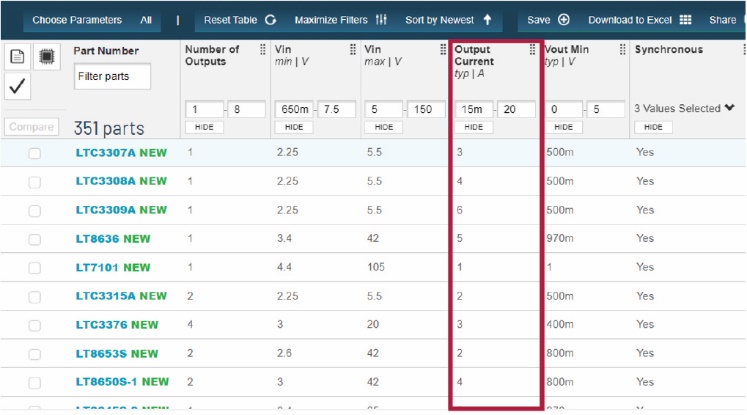This screenshot has height=415, width=747.
Task: Open the LT7101 part link
Action: tap(98, 267)
